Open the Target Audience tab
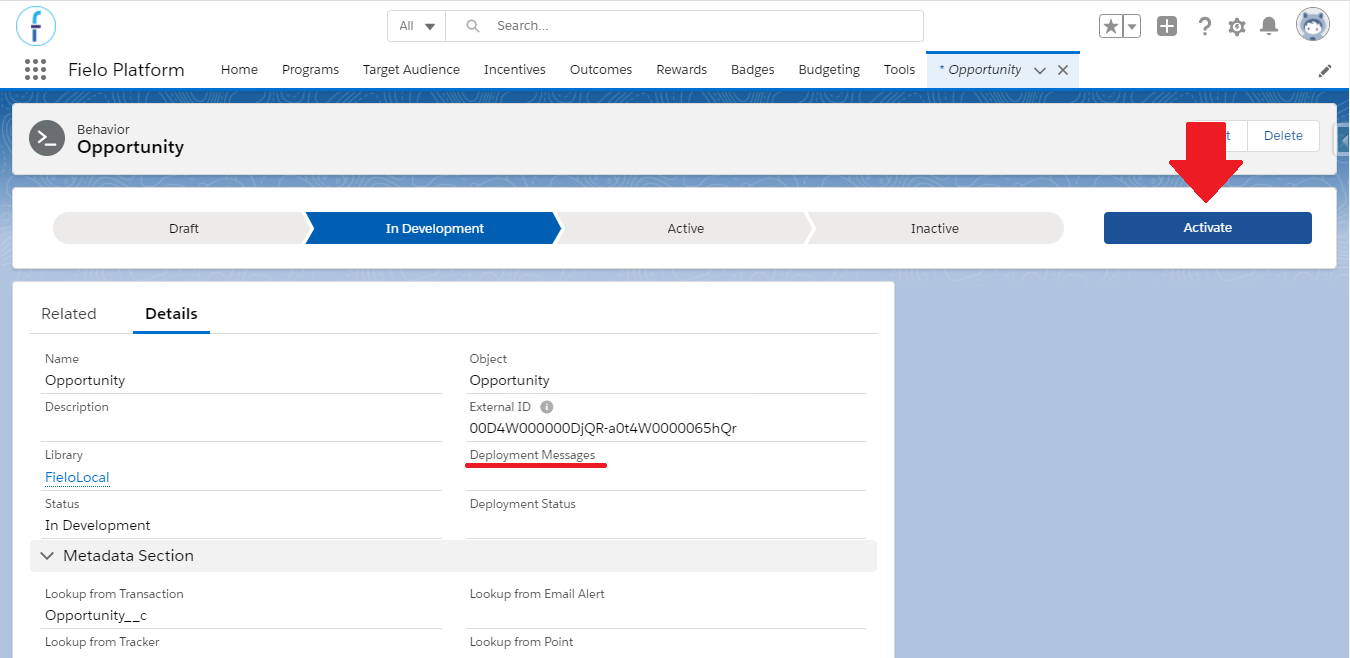This screenshot has width=1350, height=658. coord(411,70)
